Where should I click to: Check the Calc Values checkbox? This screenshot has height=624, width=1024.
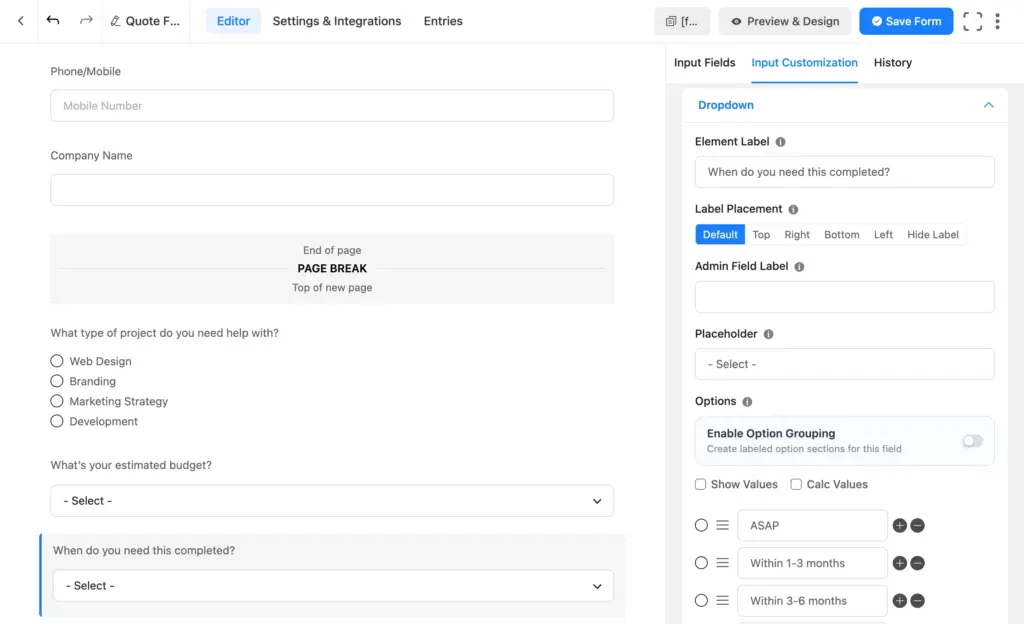[x=796, y=484]
